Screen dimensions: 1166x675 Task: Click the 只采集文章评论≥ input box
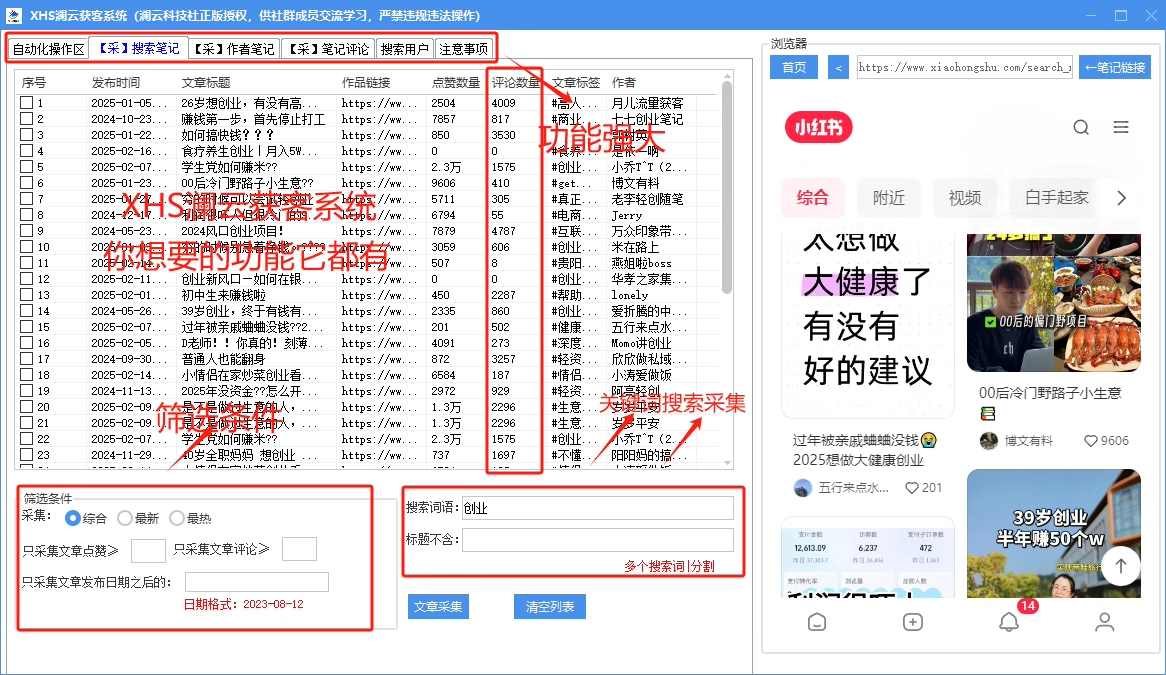(x=300, y=549)
